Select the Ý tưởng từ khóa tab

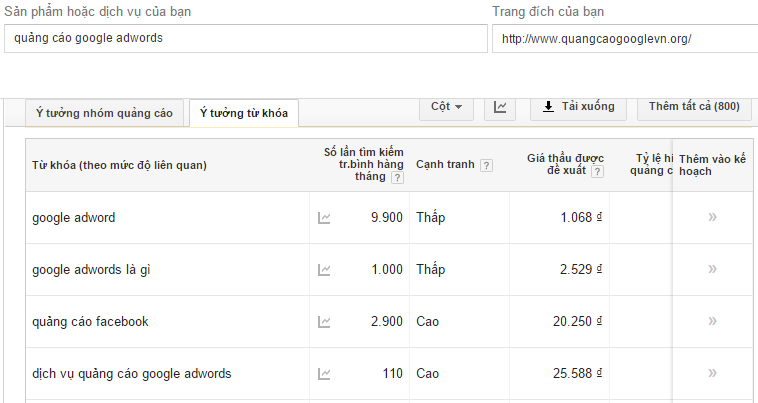click(x=244, y=114)
